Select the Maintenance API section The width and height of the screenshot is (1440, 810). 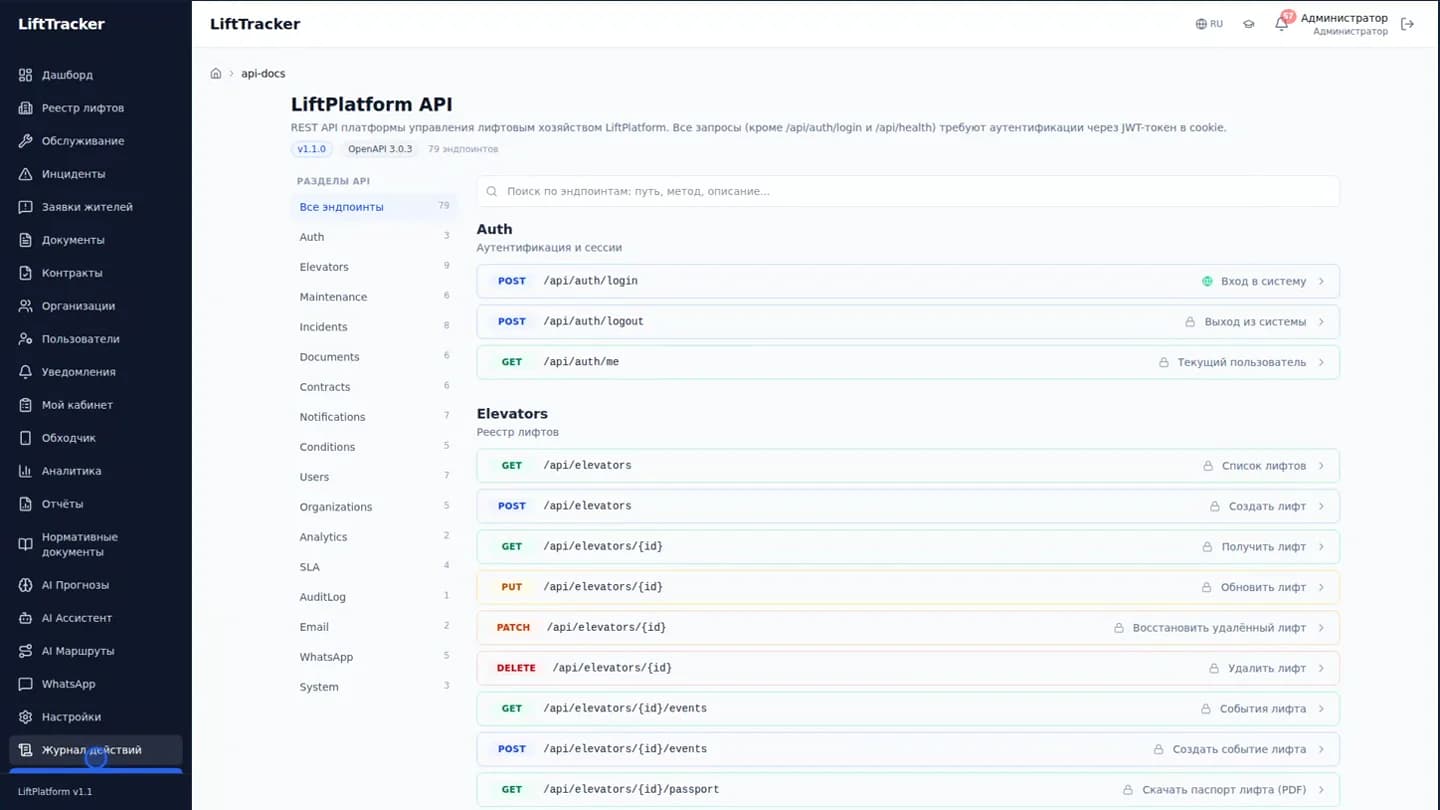pos(374,297)
